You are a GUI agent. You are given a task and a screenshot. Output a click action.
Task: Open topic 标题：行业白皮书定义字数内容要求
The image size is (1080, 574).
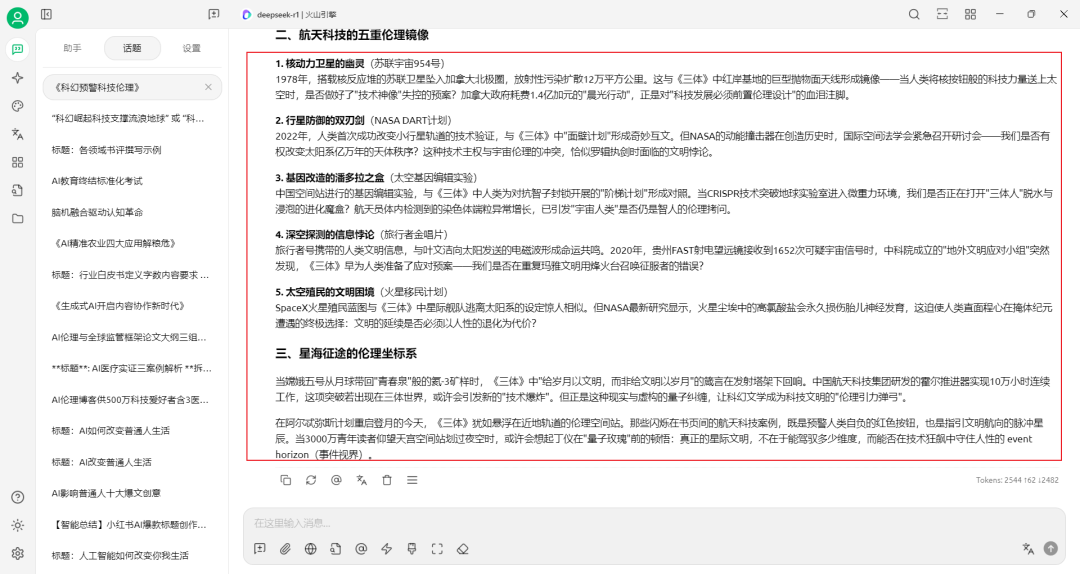pos(132,275)
